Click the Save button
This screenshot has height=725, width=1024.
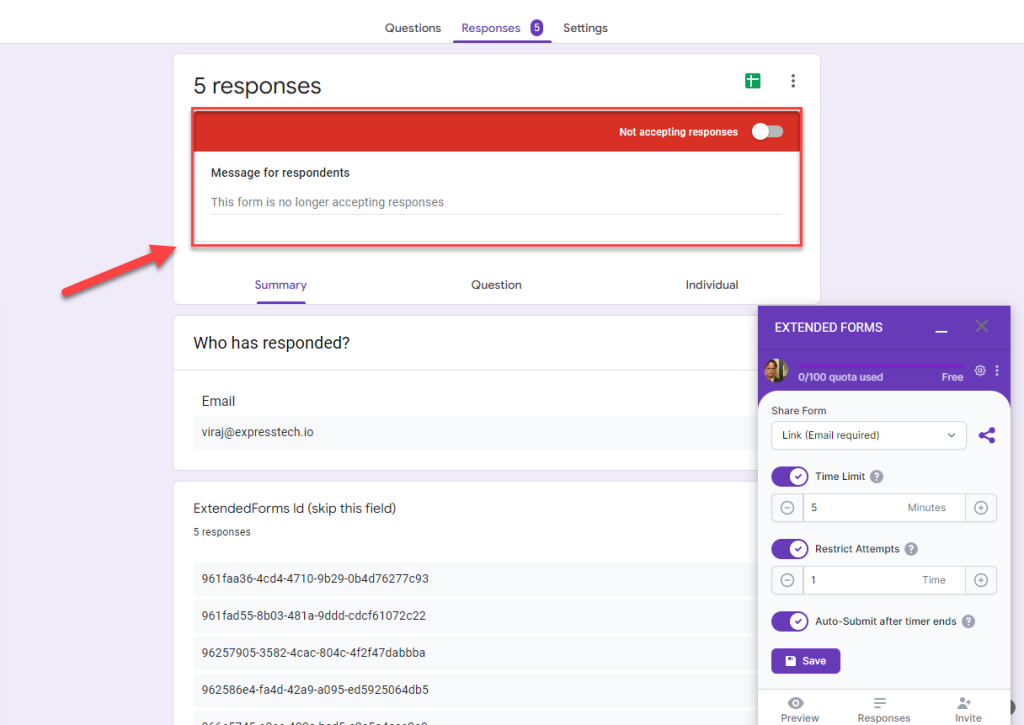click(805, 661)
